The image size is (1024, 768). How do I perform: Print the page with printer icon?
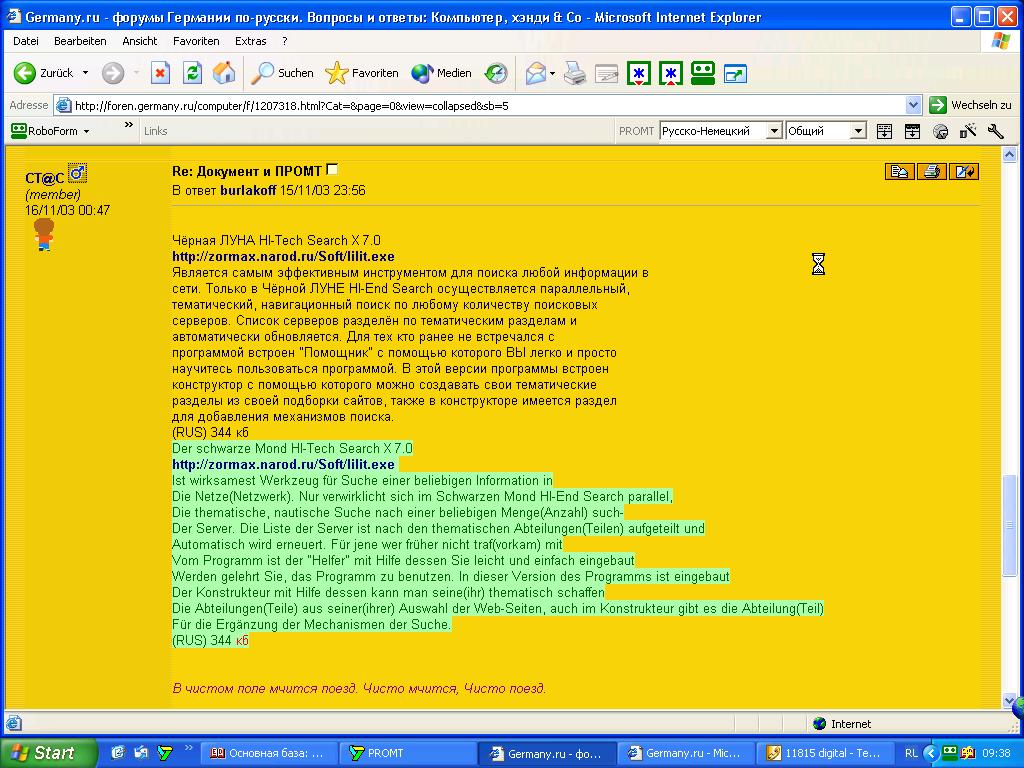(x=575, y=73)
